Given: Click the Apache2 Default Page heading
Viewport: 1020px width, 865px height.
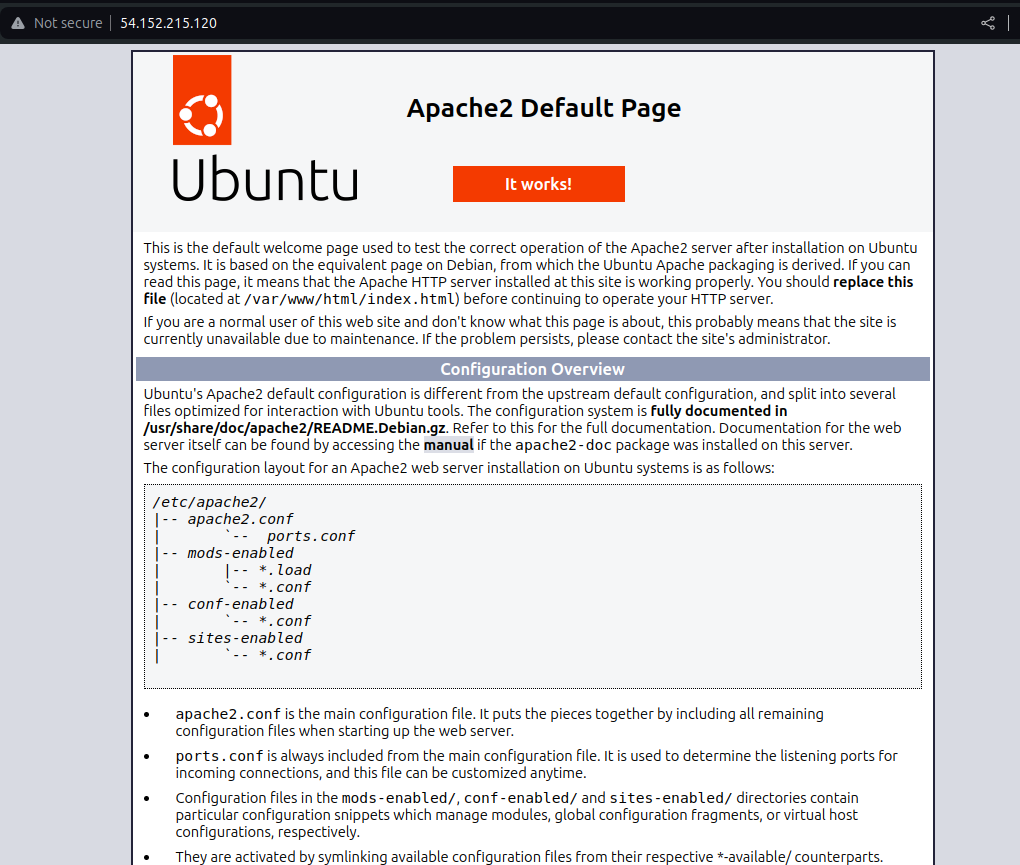Looking at the screenshot, I should pos(543,108).
